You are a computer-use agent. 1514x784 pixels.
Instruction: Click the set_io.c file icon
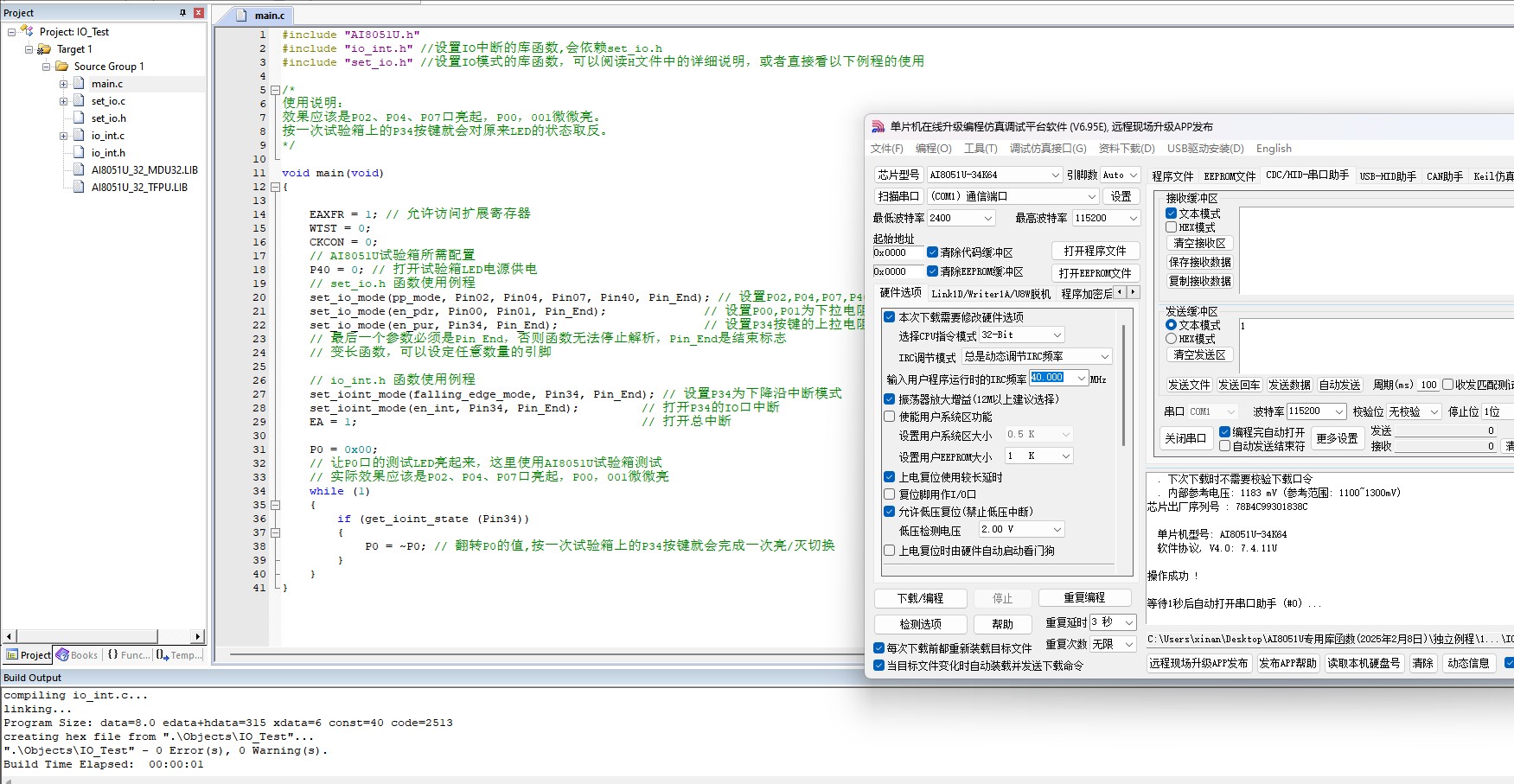[79, 100]
